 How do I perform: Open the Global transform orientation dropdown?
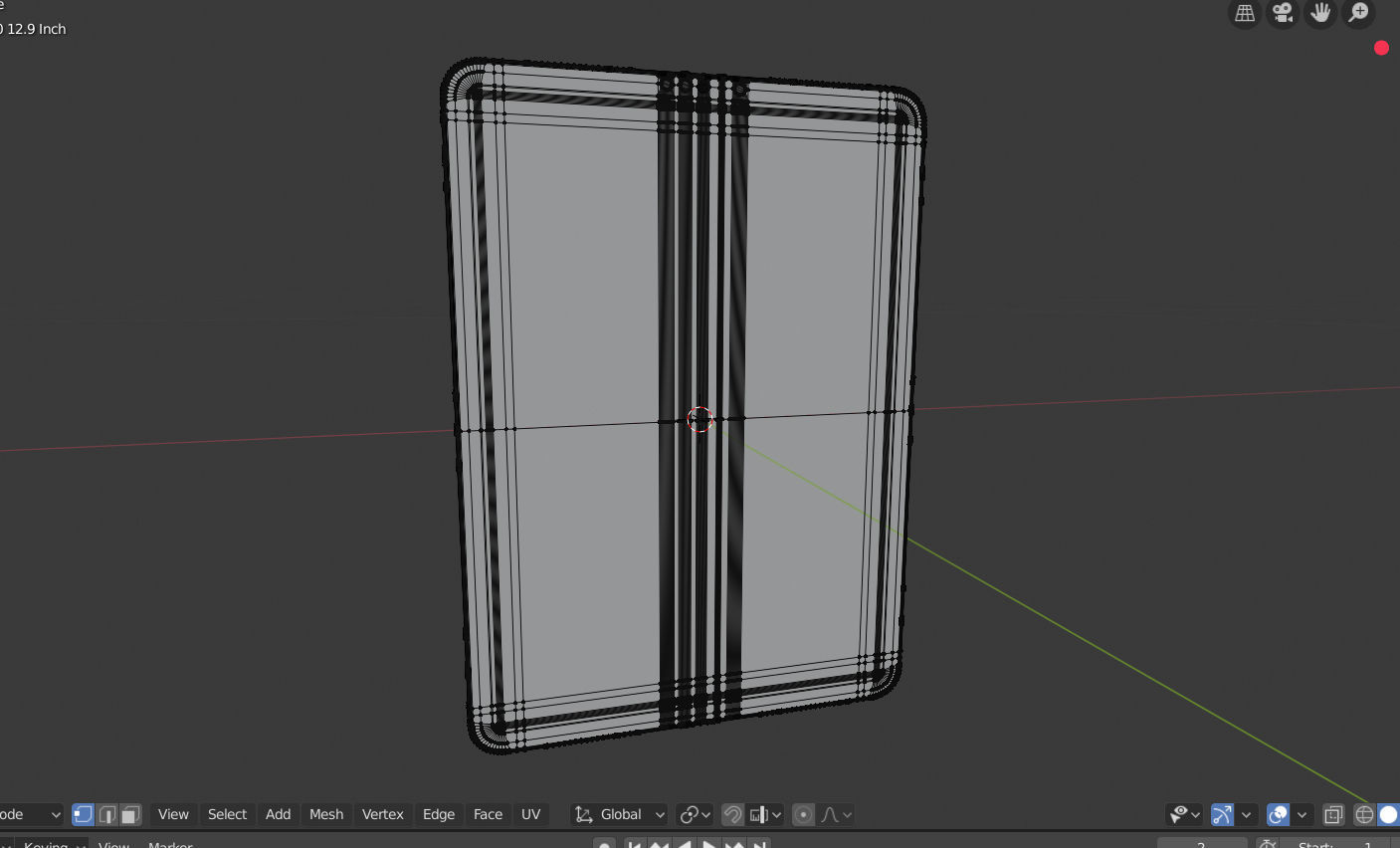pos(619,814)
